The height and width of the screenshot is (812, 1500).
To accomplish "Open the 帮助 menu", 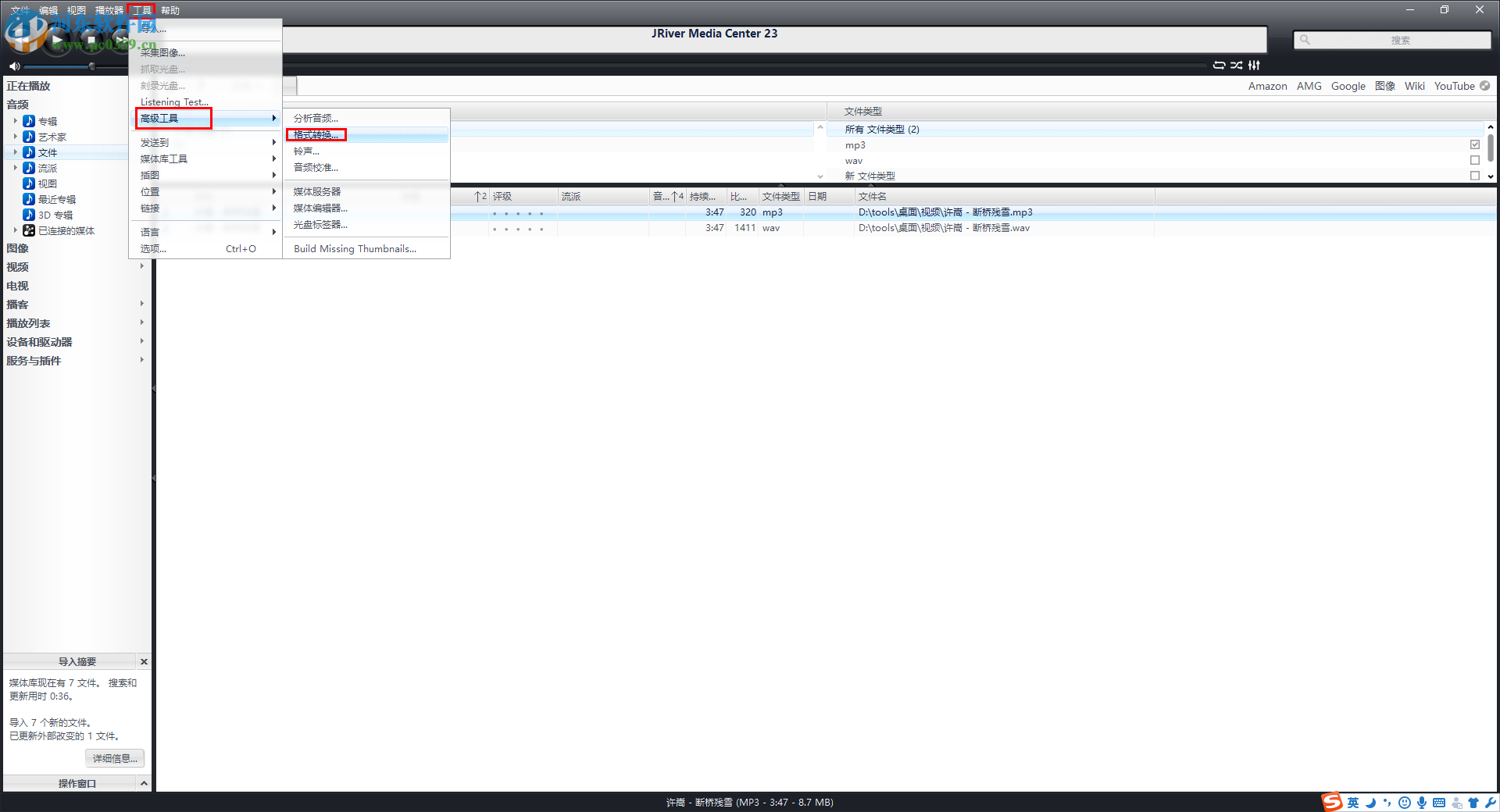I will 170,10.
